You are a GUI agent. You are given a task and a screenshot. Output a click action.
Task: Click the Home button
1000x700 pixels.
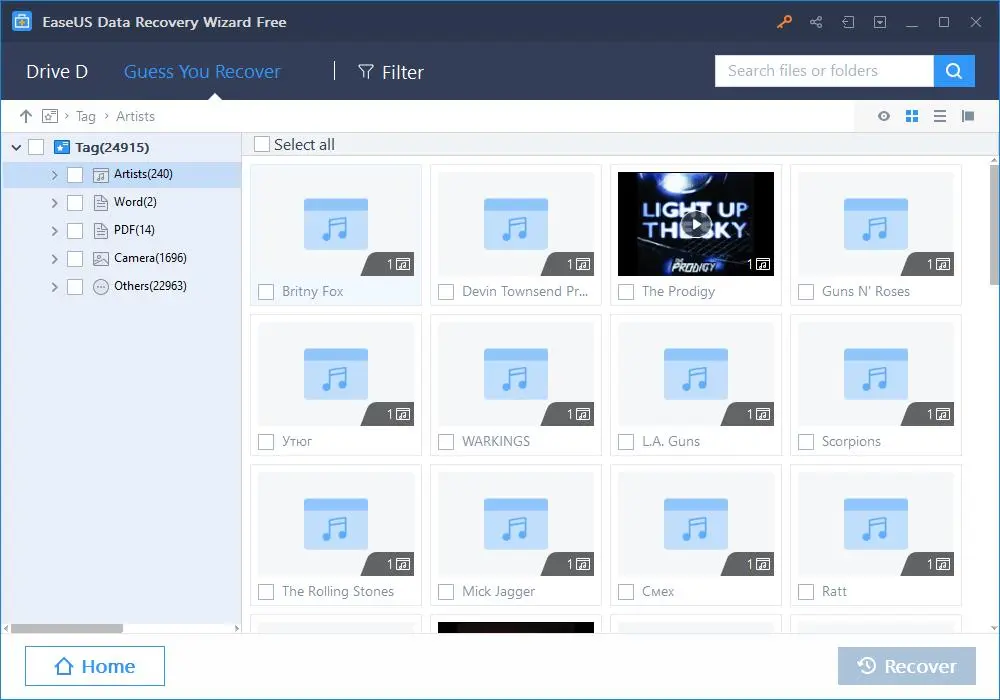point(95,666)
